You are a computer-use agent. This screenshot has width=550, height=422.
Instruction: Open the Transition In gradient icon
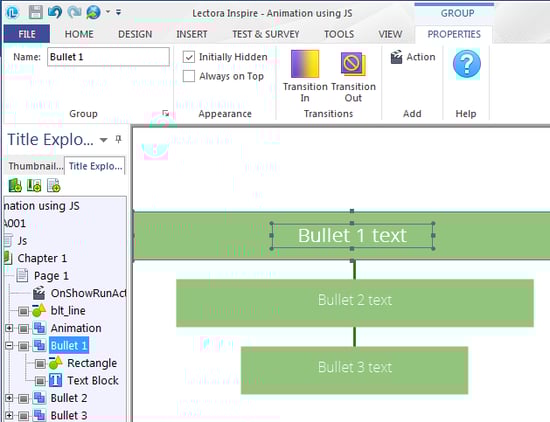click(305, 64)
